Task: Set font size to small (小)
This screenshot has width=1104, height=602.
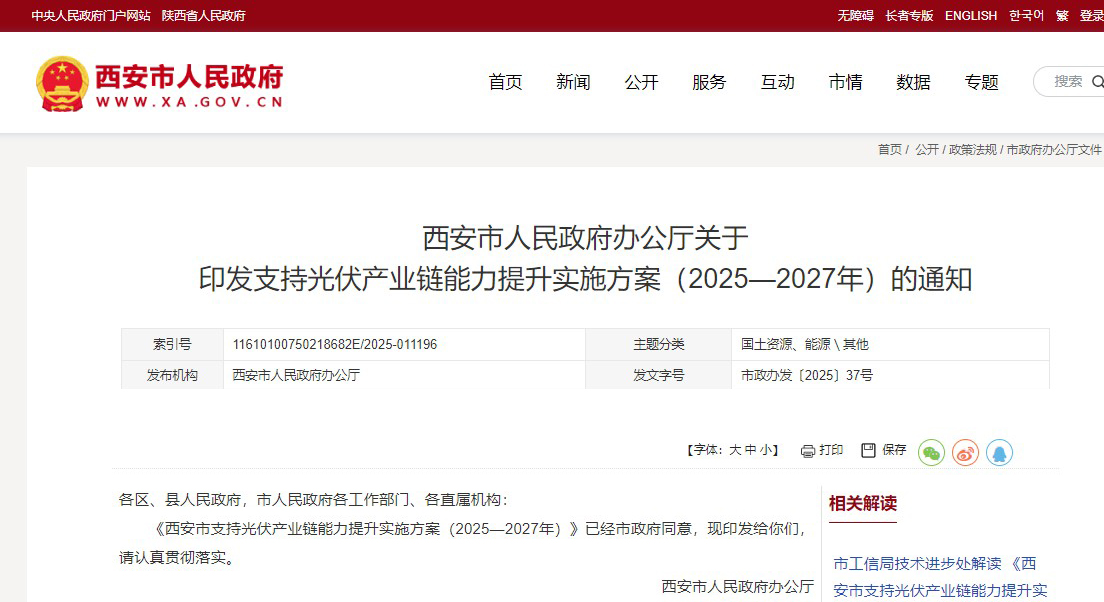Action: [x=765, y=451]
